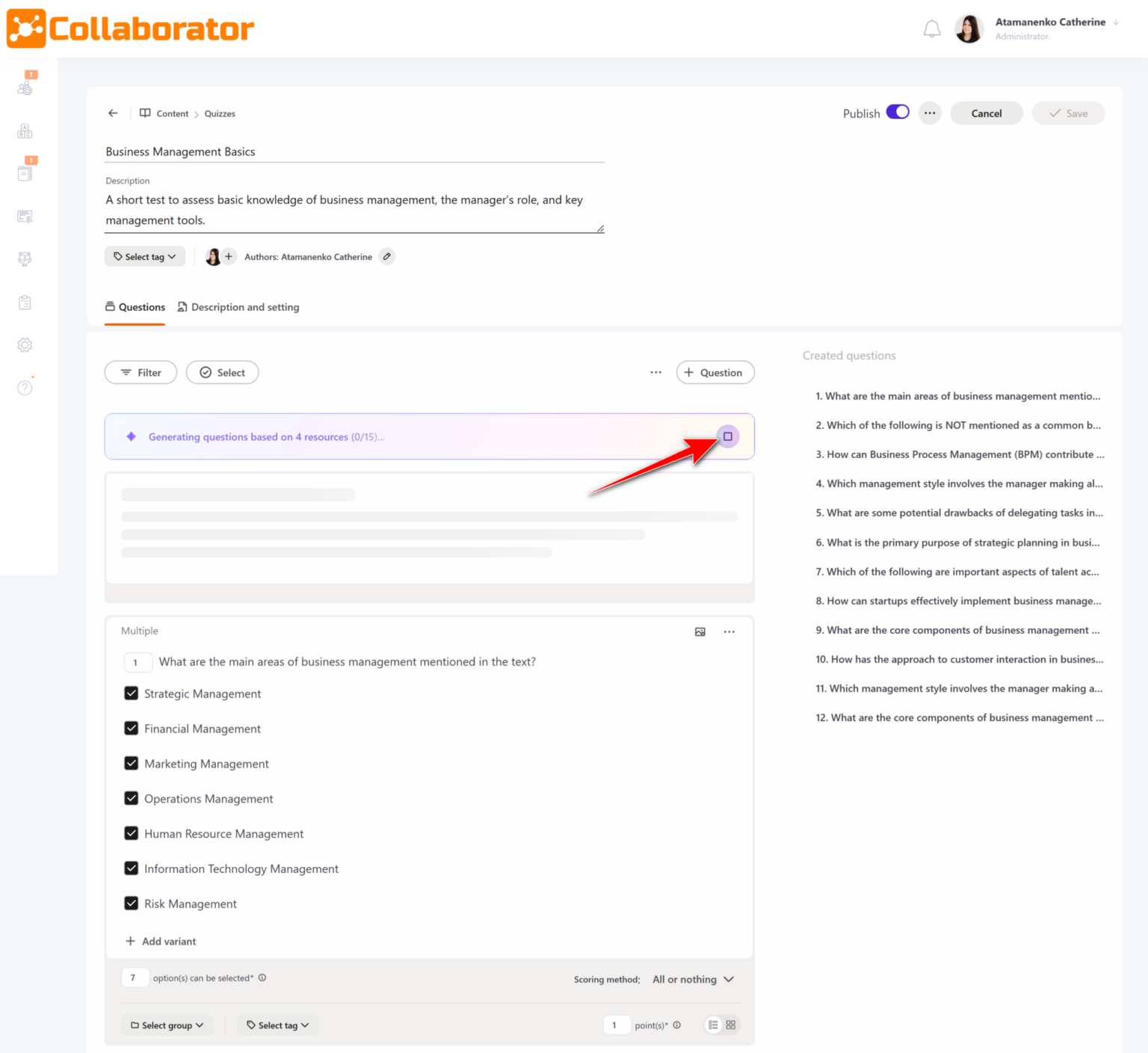Open Select tag dropdown in question footer

tap(278, 1025)
